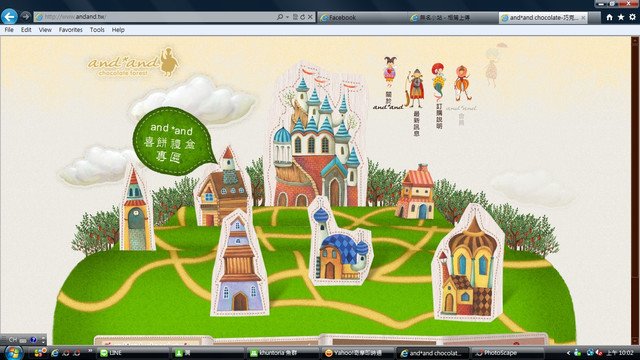The image size is (640, 360).
Task: Open the Favorites menu
Action: [71, 30]
